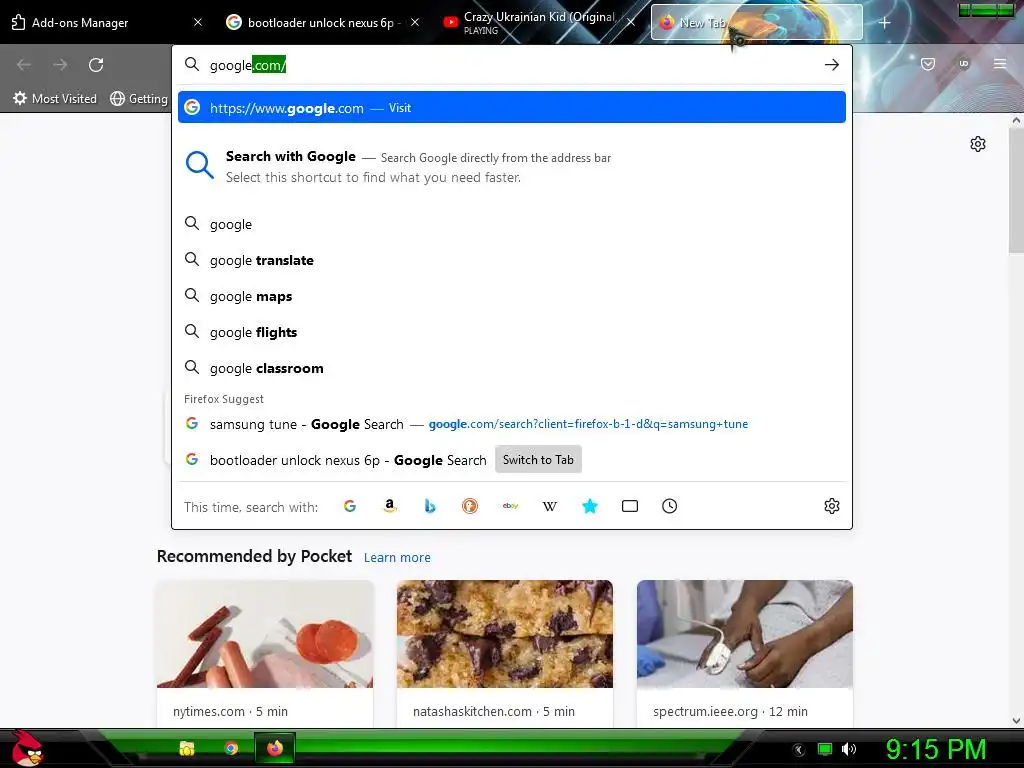The width and height of the screenshot is (1024, 768).
Task: Search this time with eBay
Action: click(510, 506)
